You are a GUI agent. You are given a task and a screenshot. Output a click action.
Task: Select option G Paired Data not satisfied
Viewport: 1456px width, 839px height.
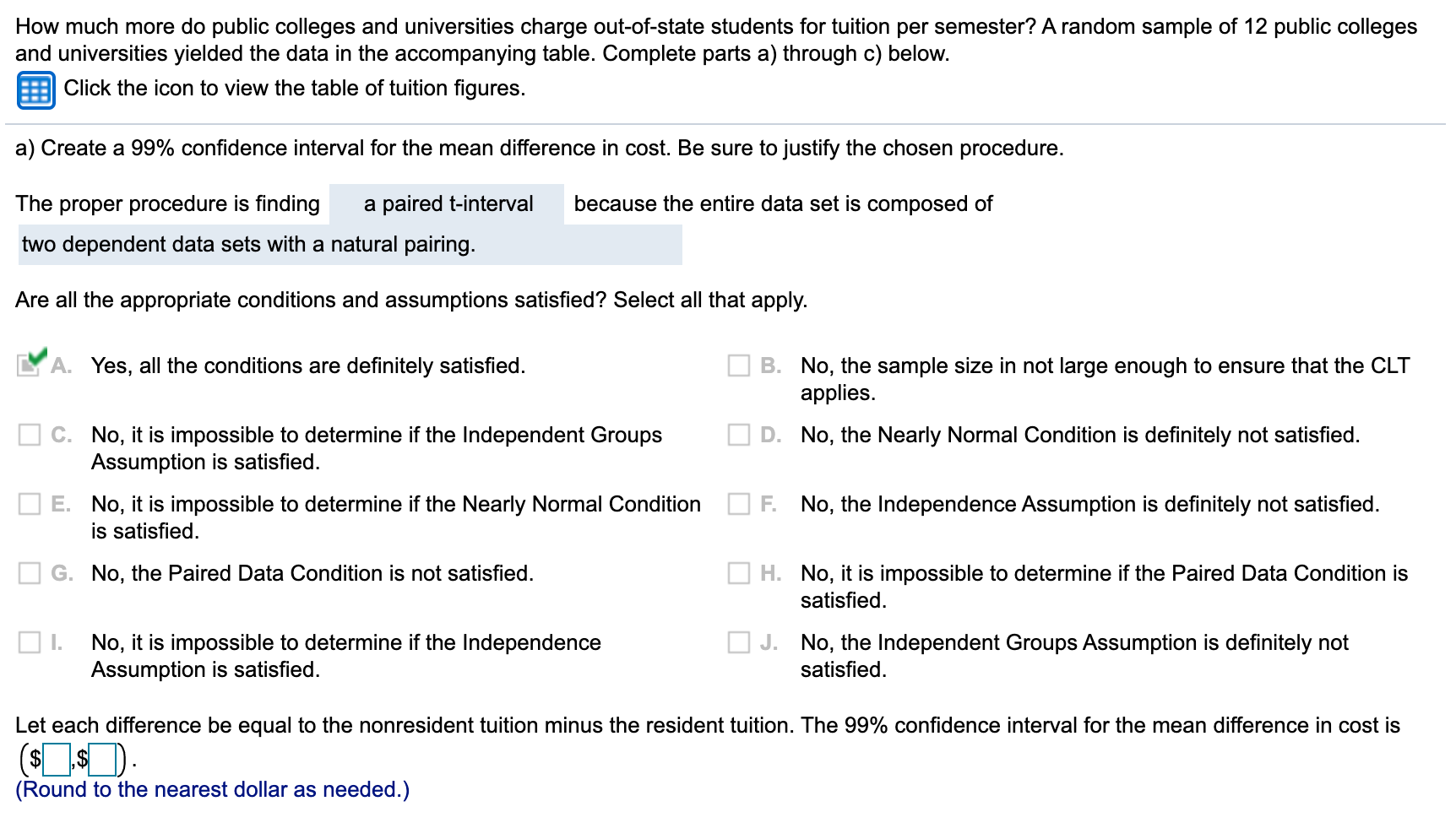(x=30, y=573)
